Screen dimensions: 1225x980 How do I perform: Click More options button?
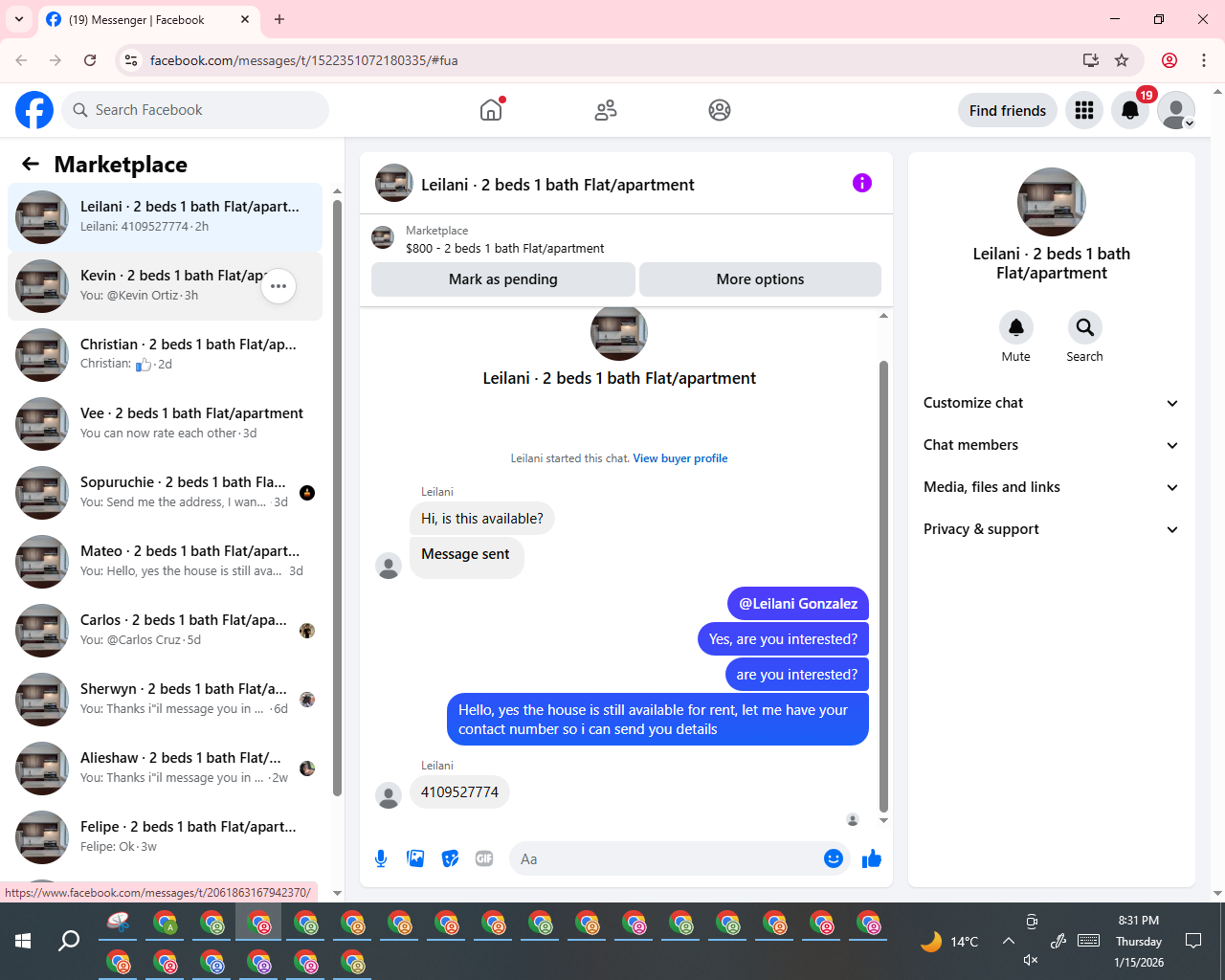pos(760,279)
